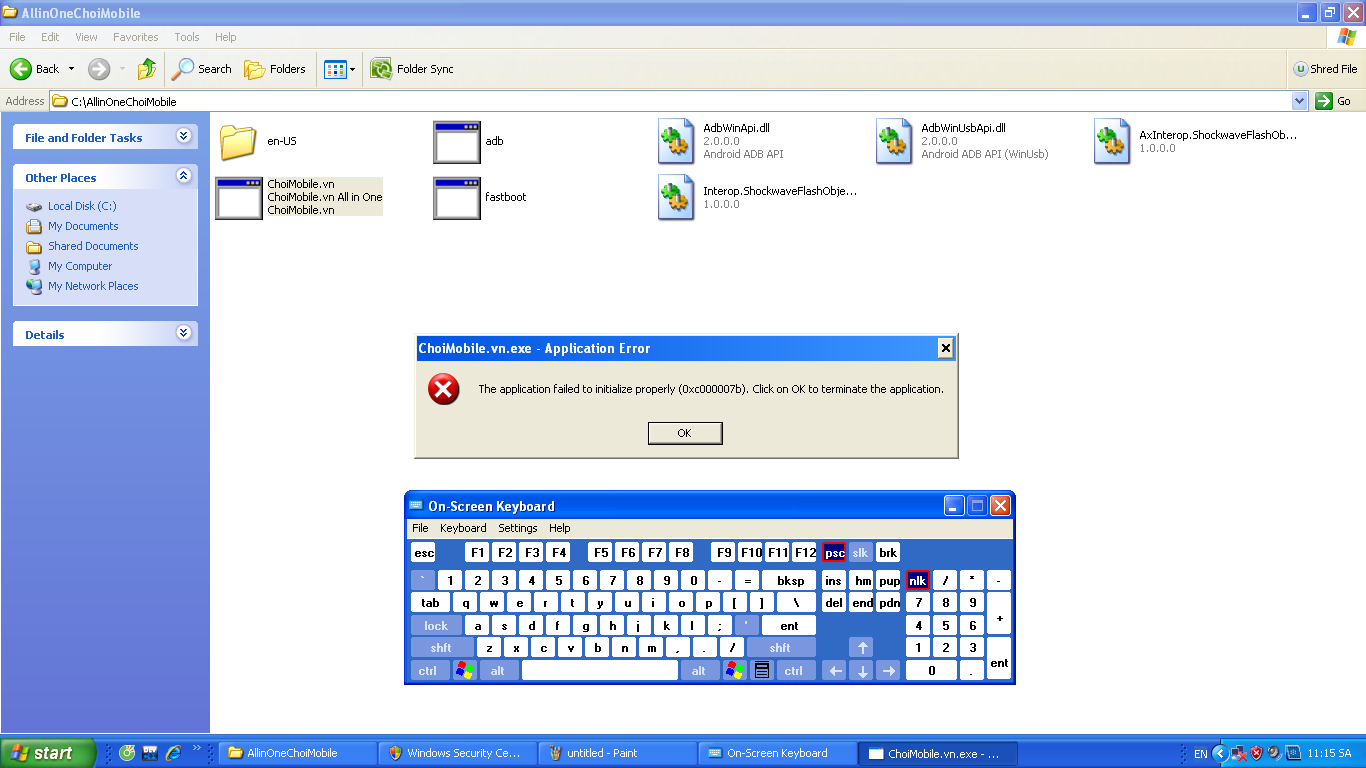
Task: Toggle the right shft key
Action: [780, 648]
